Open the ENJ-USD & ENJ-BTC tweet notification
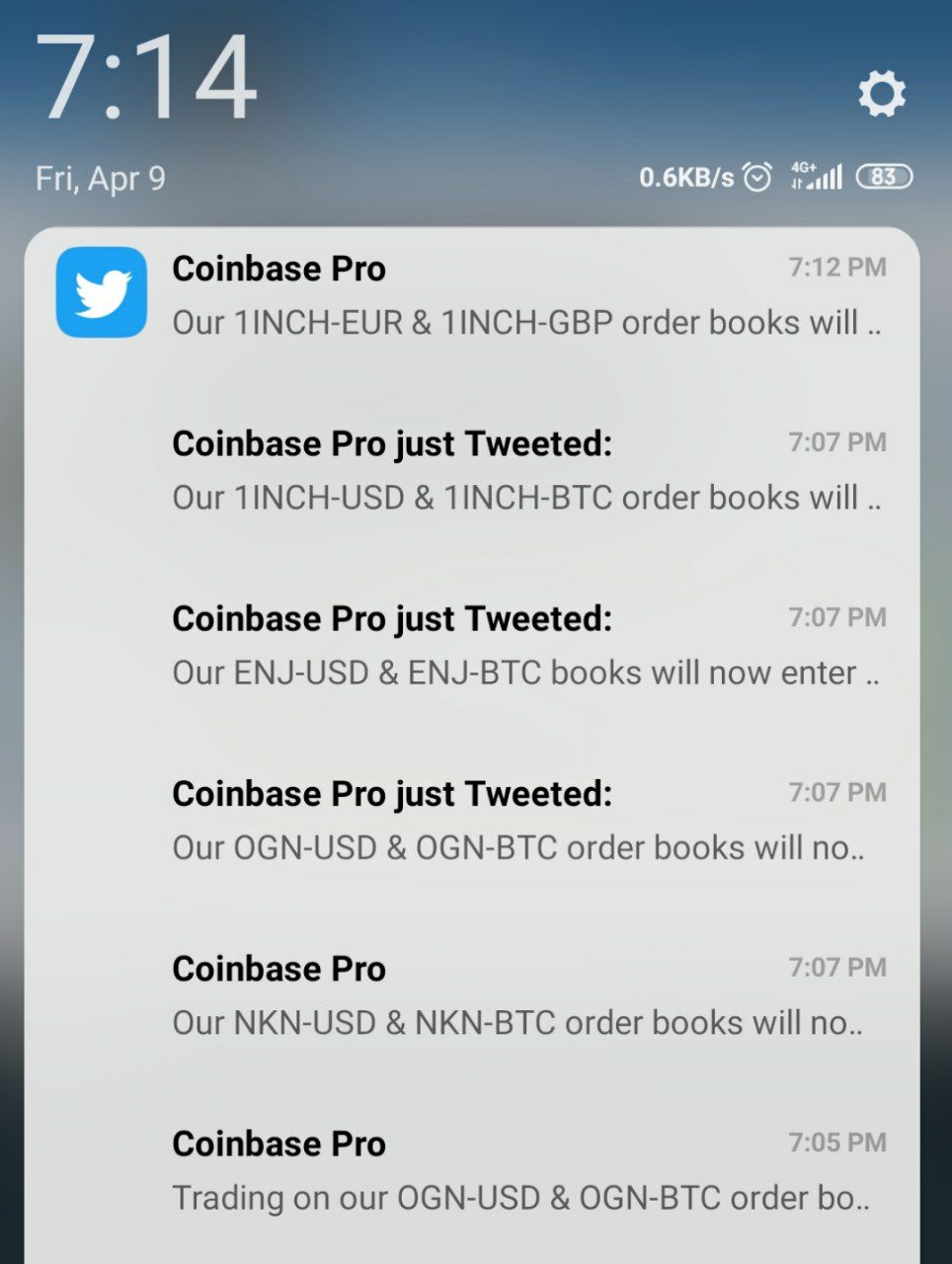 [x=472, y=645]
